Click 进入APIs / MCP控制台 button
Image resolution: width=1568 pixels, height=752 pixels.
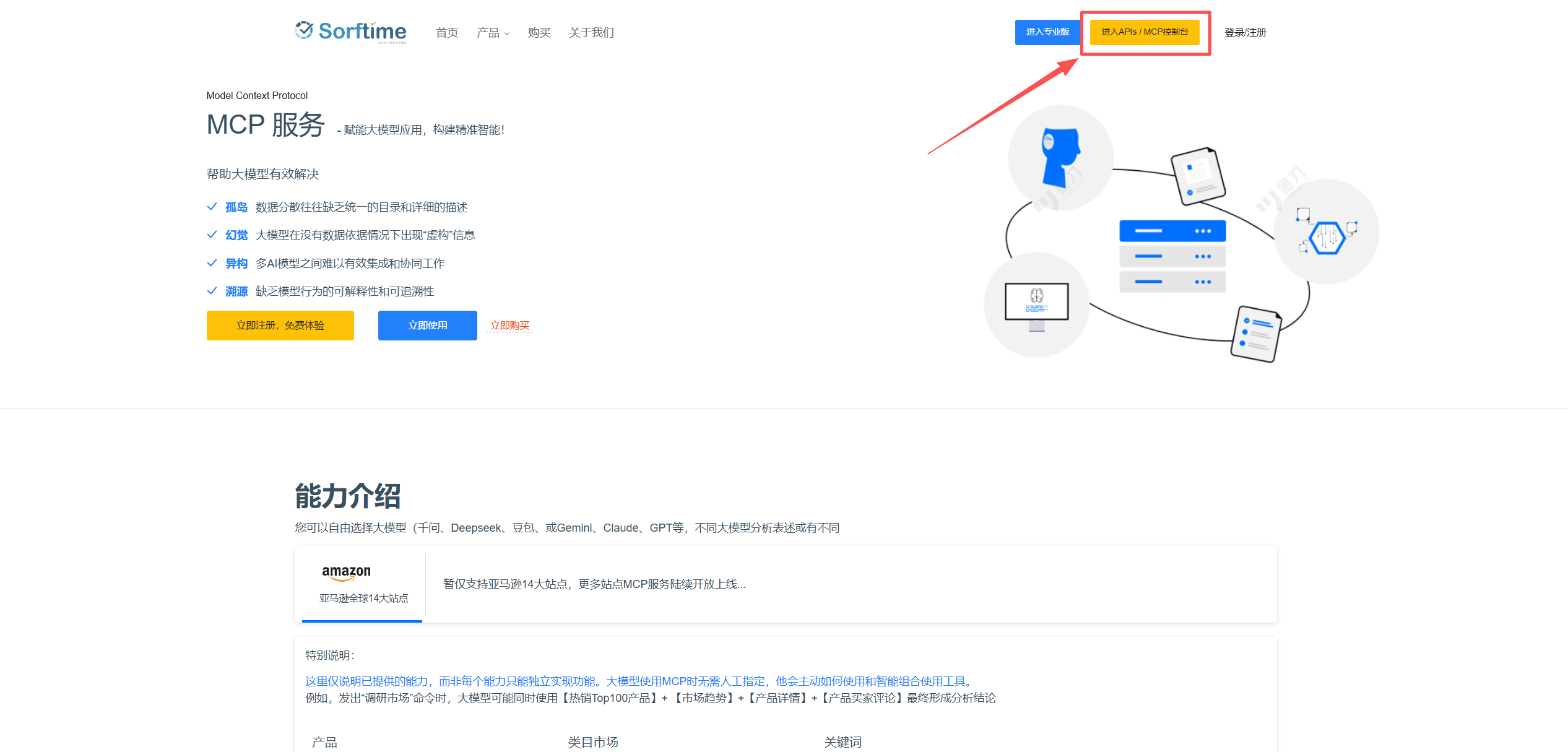1144,32
